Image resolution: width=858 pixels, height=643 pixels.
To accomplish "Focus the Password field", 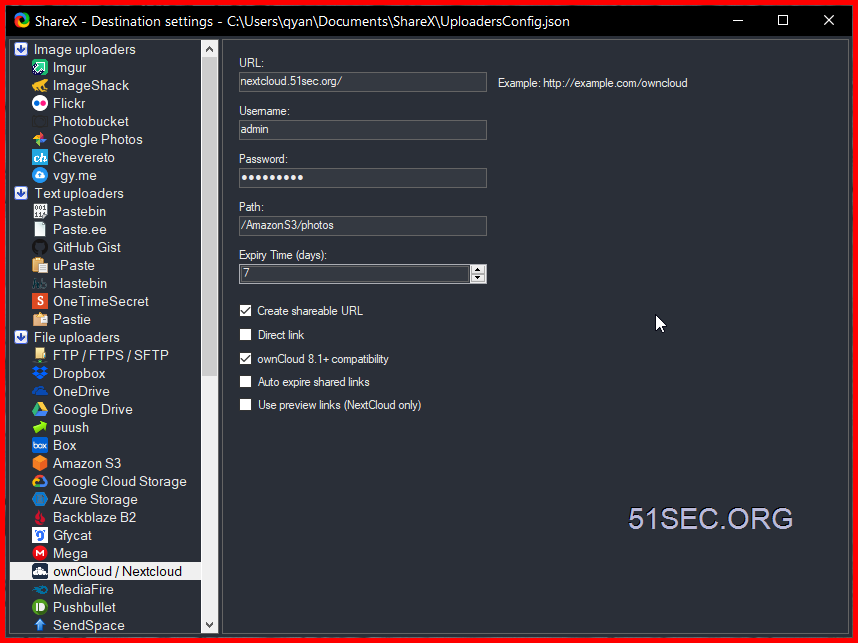I will point(363,178).
